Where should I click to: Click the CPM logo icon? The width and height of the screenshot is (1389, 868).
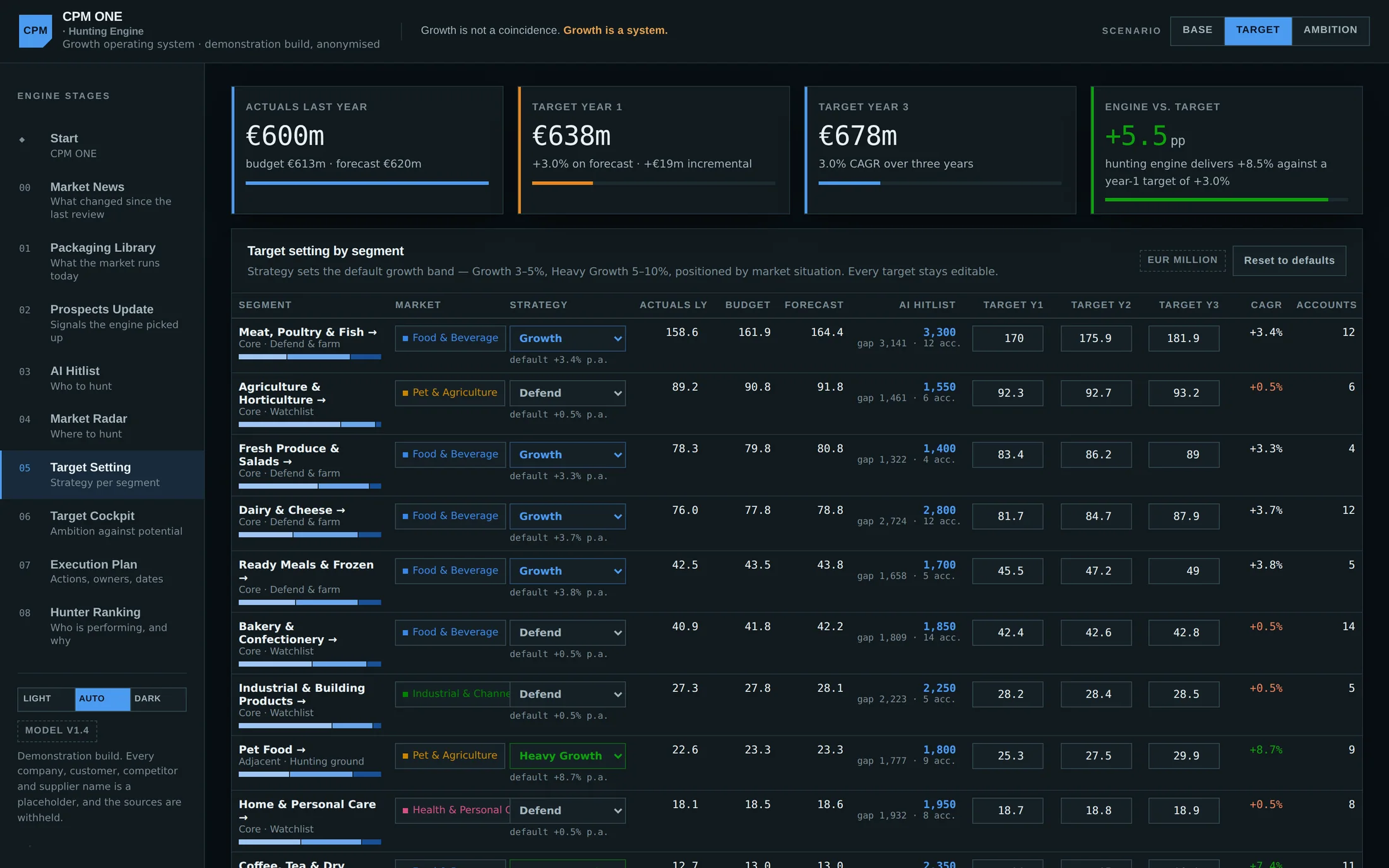click(x=35, y=31)
